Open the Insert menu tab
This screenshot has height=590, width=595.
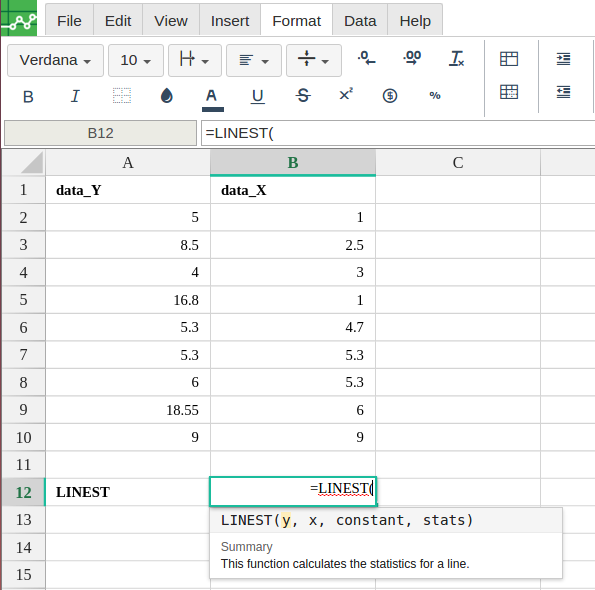click(x=230, y=20)
